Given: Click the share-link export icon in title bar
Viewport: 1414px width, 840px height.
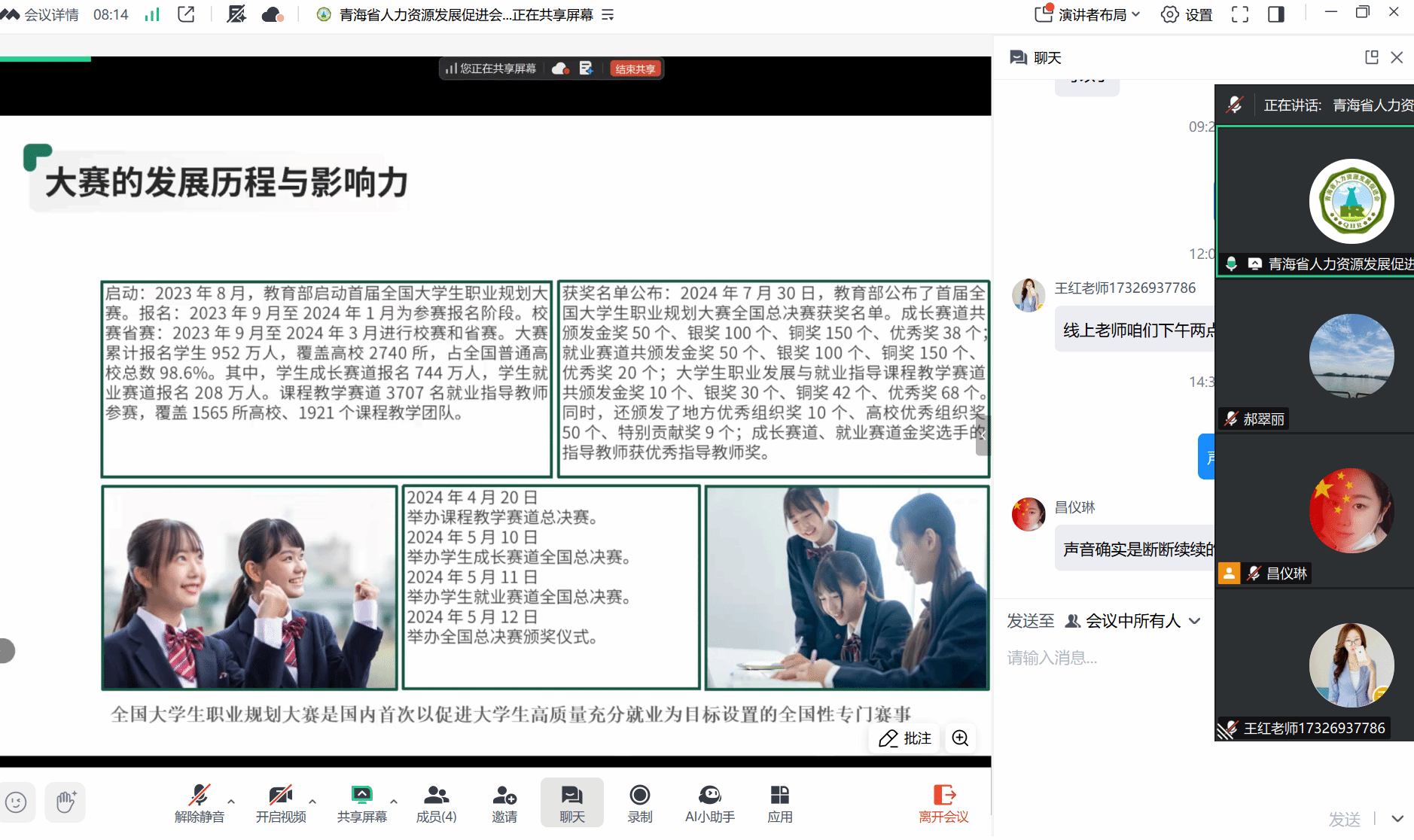Looking at the screenshot, I should tap(186, 14).
